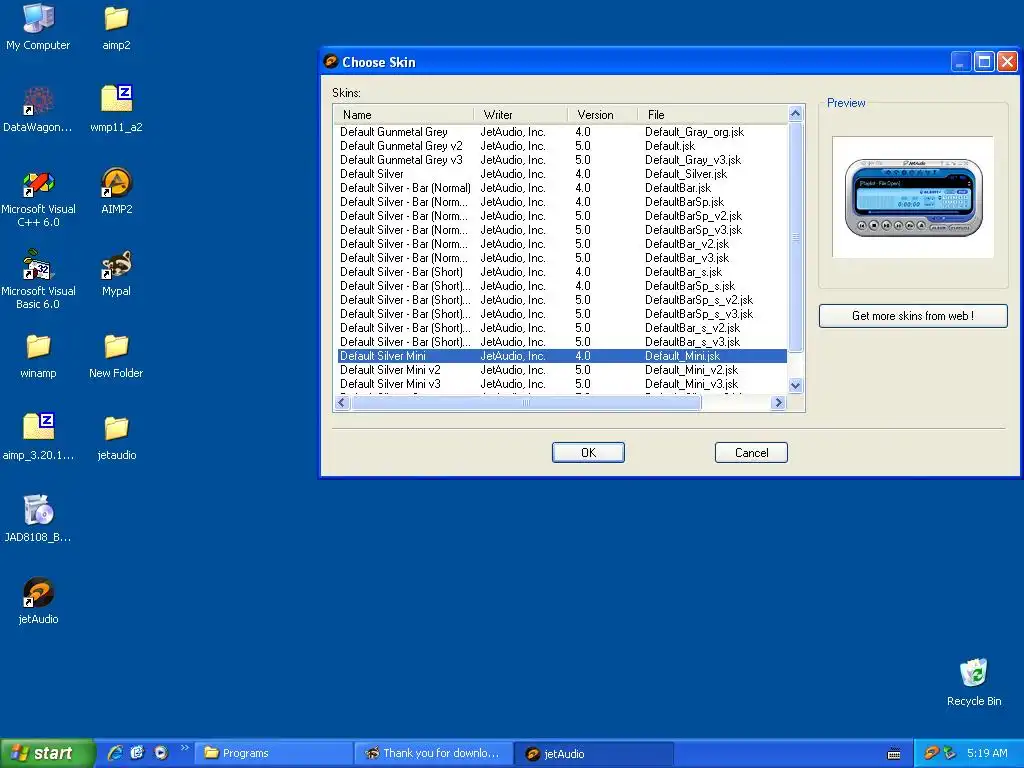Sort skins by Name column header
The image size is (1024, 768).
pos(404,114)
